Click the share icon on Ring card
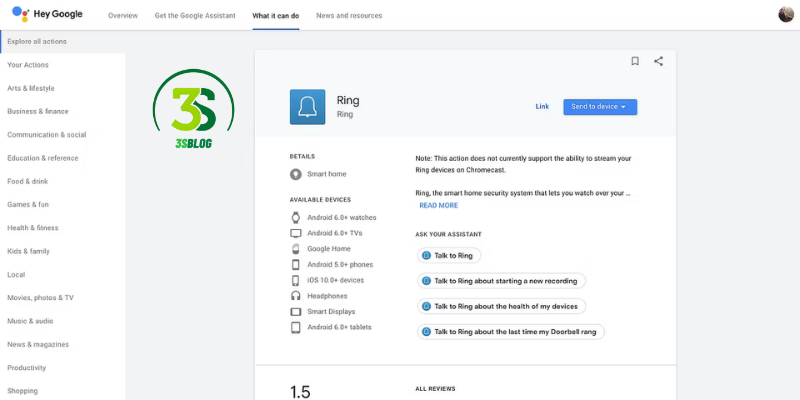Screen dimensions: 800x400 tap(658, 61)
